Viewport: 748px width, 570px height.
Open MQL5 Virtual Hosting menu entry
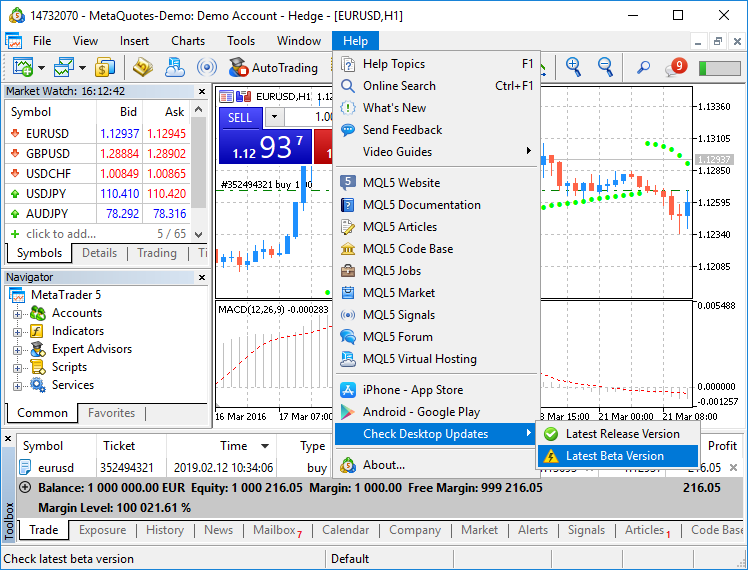[x=437, y=359]
